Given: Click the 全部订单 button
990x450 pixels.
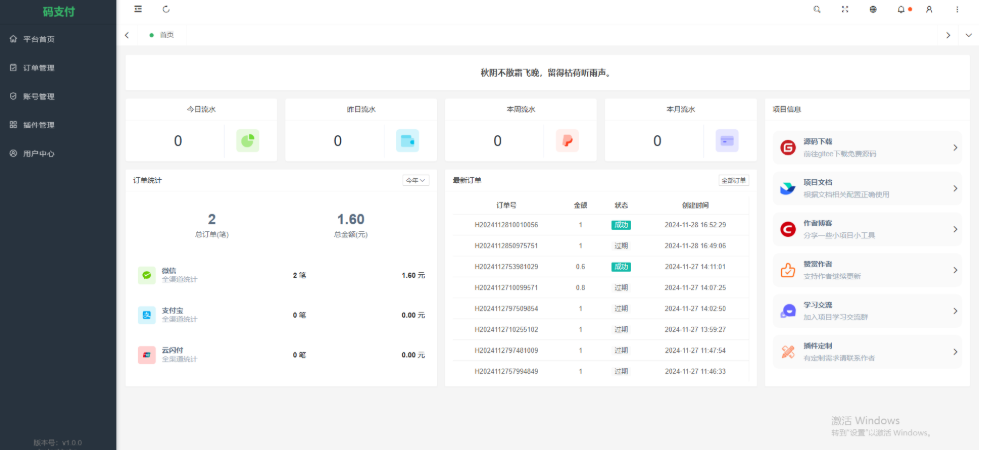Looking at the screenshot, I should click(x=734, y=180).
